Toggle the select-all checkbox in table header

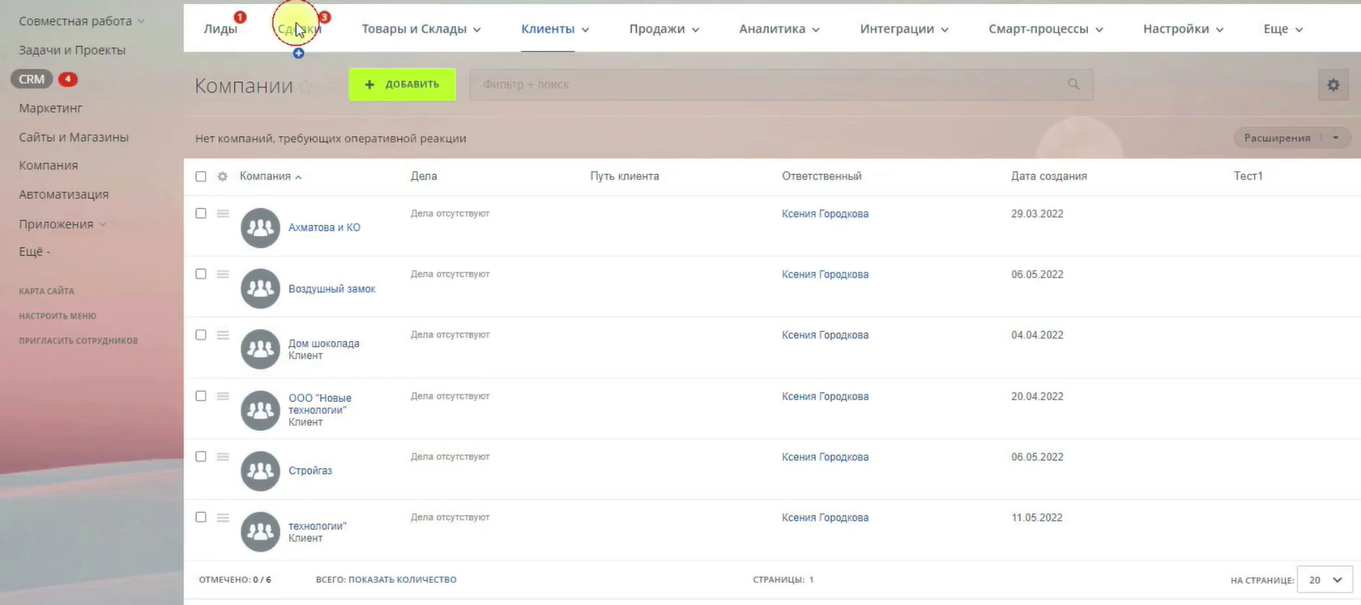click(x=201, y=177)
